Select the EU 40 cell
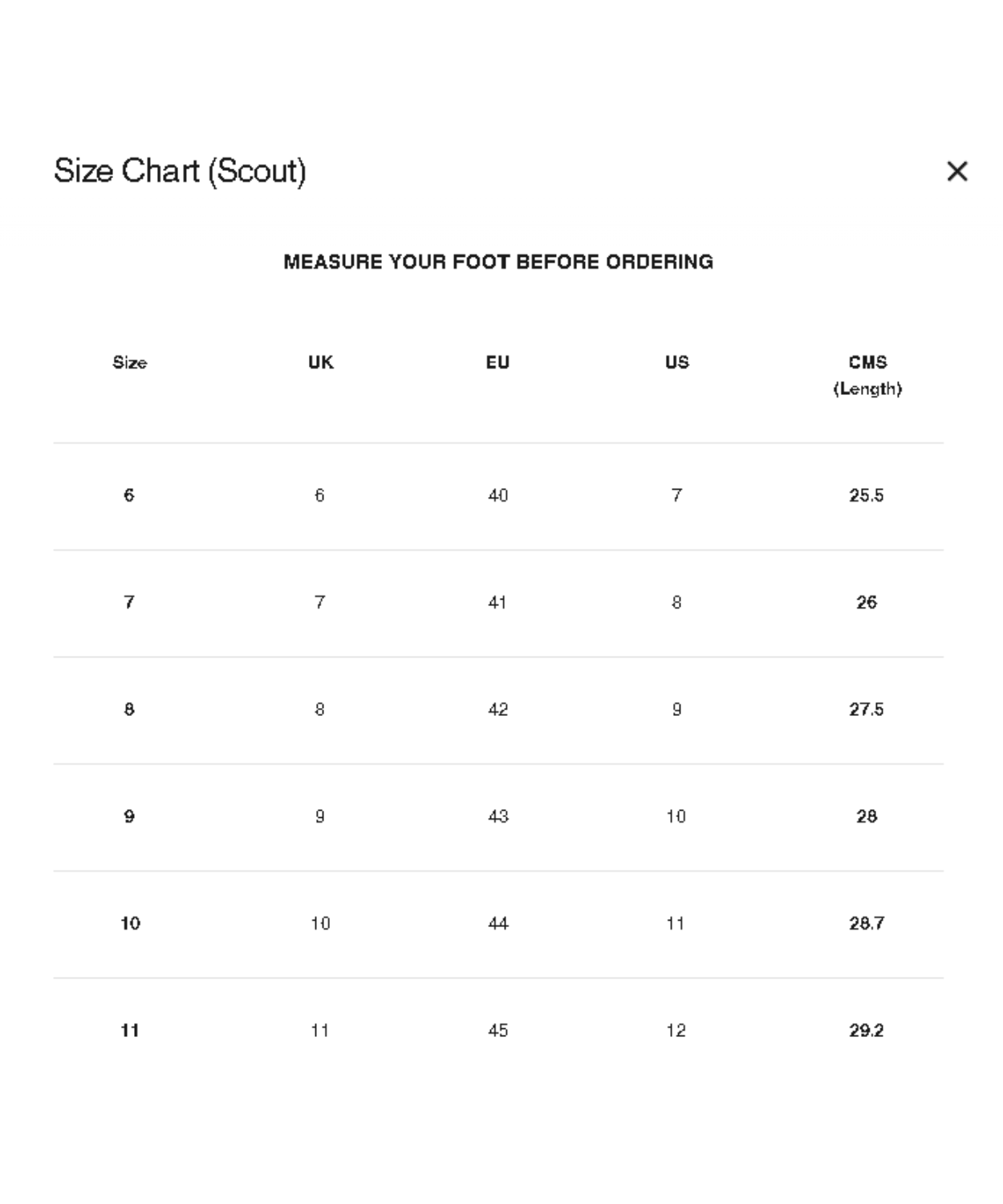The image size is (1003, 1204). pyautogui.click(x=497, y=495)
